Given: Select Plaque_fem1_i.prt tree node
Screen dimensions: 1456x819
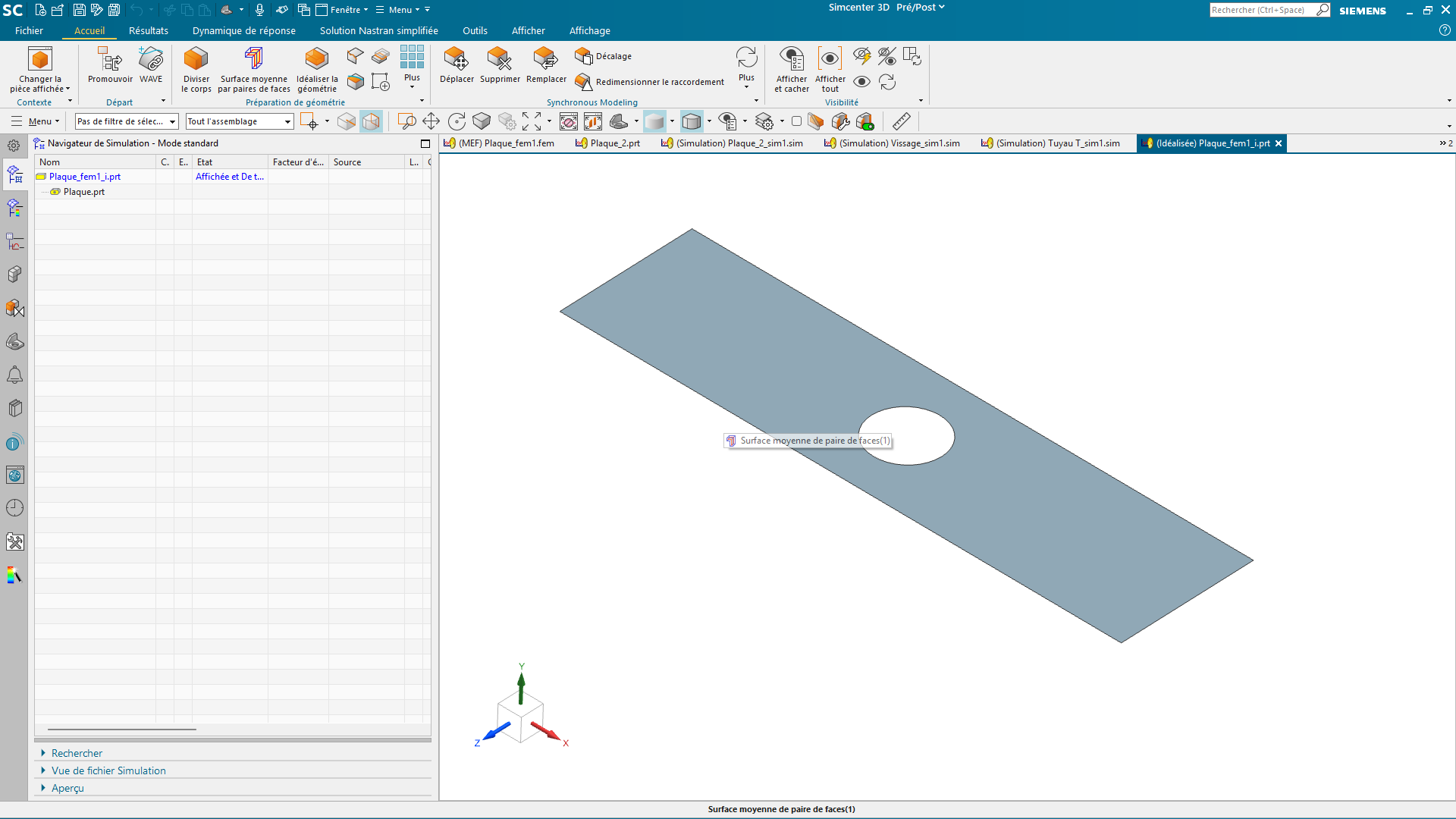Looking at the screenshot, I should 85,177.
